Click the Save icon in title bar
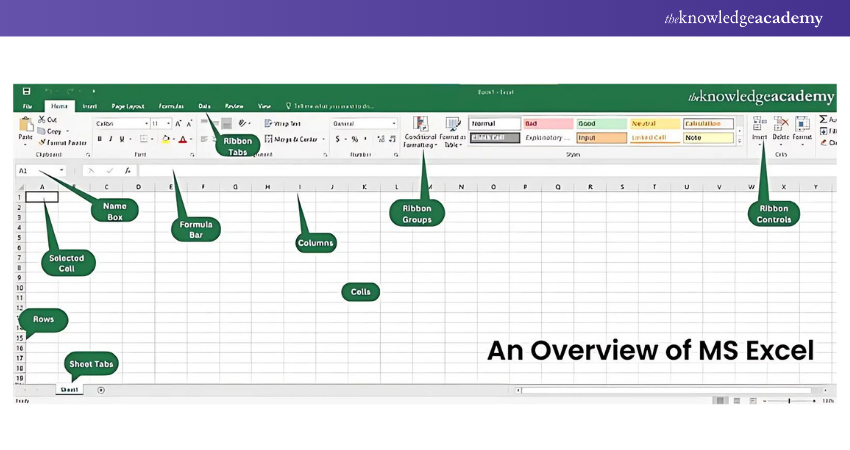Viewport: 850px width, 450px height. click(26, 91)
